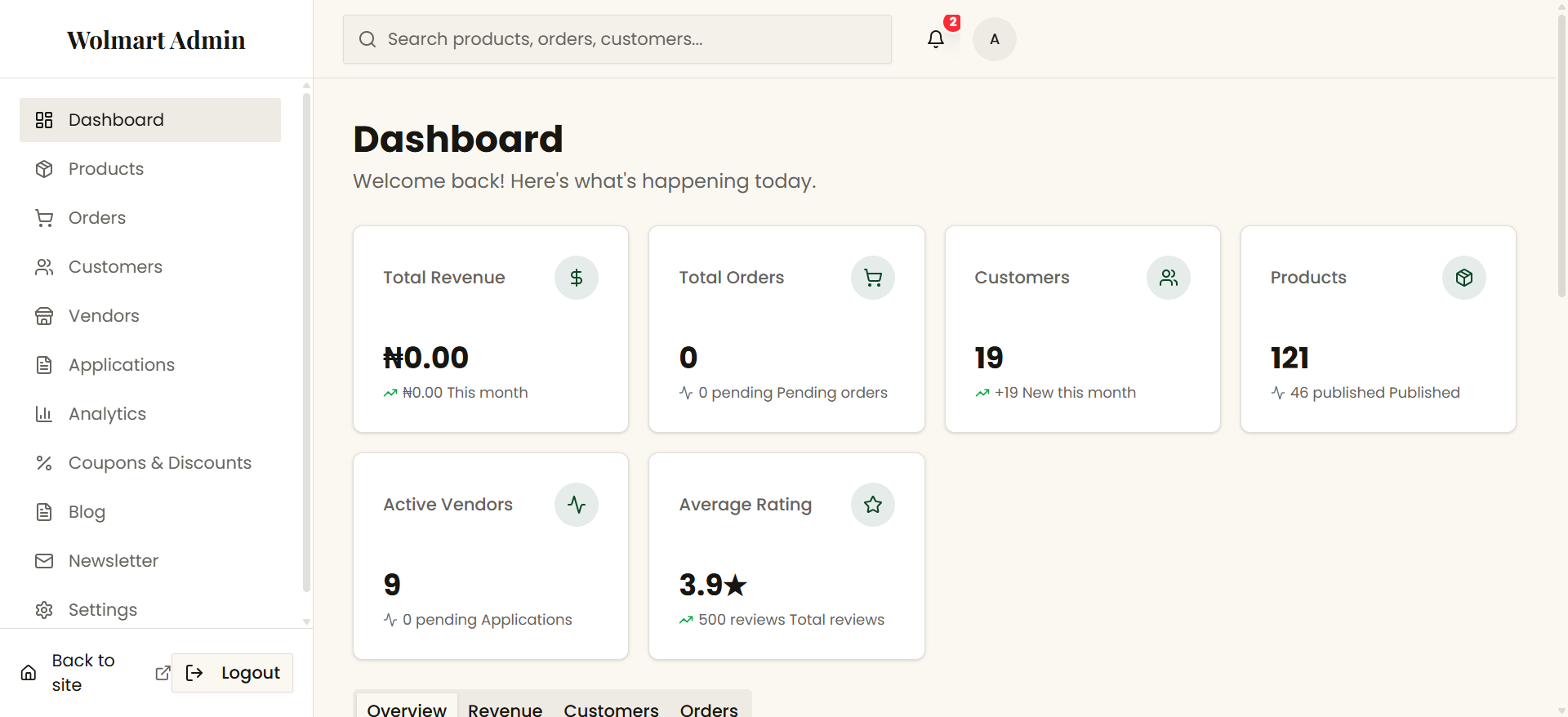
Task: Click the dollar icon on Total Revenue card
Action: coord(577,278)
